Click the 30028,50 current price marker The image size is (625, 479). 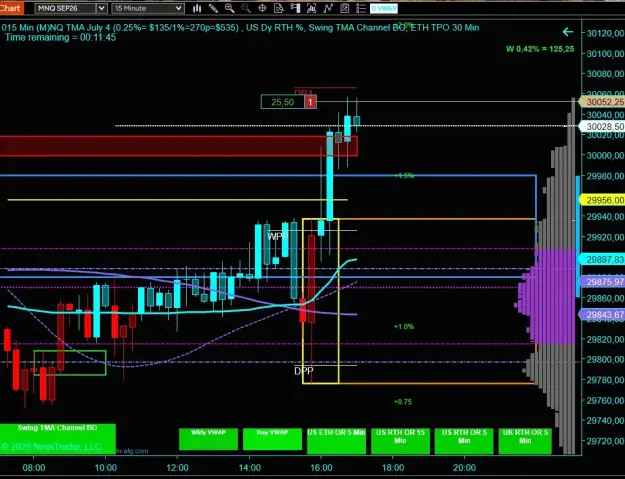pos(603,126)
